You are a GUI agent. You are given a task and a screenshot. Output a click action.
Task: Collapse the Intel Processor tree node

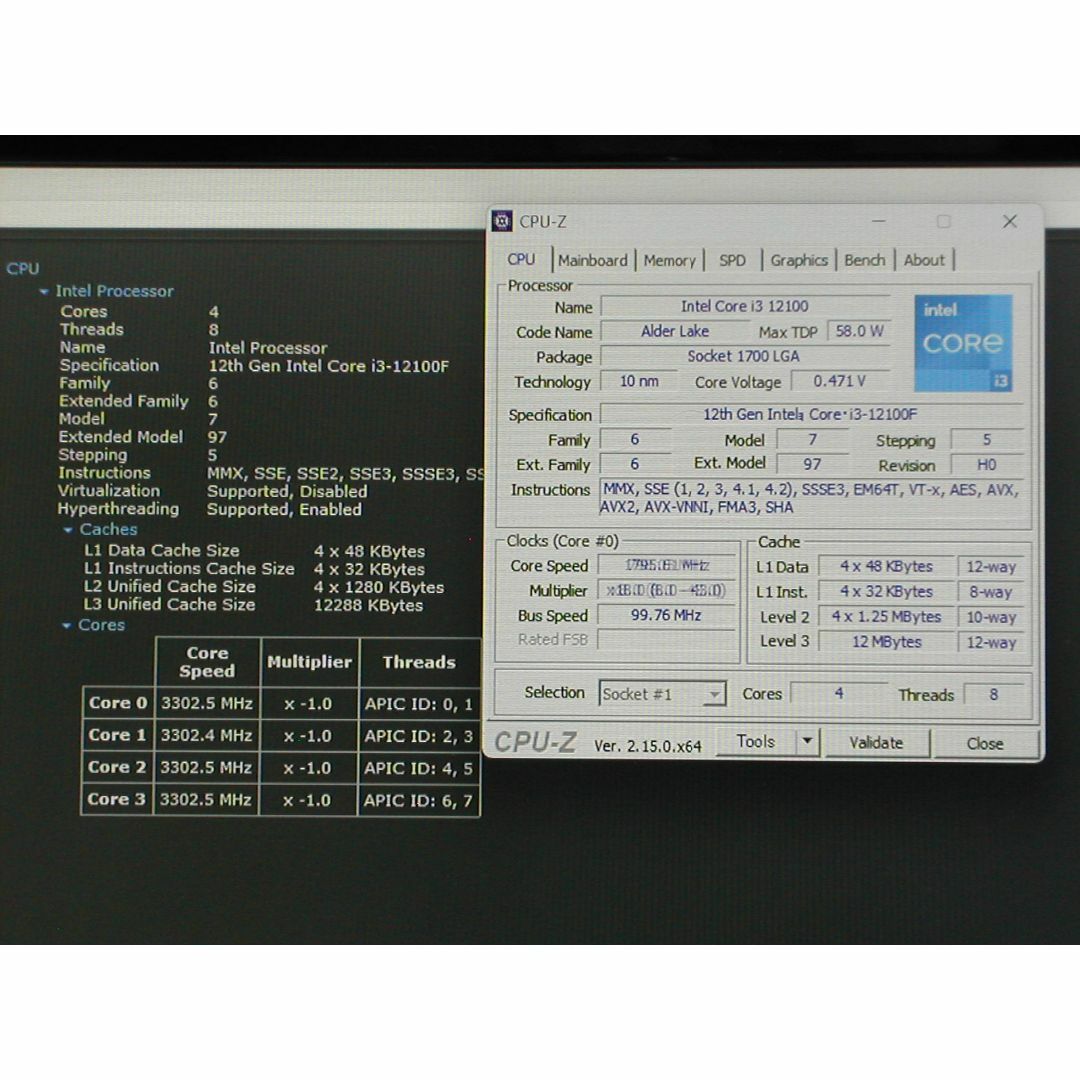[44, 292]
